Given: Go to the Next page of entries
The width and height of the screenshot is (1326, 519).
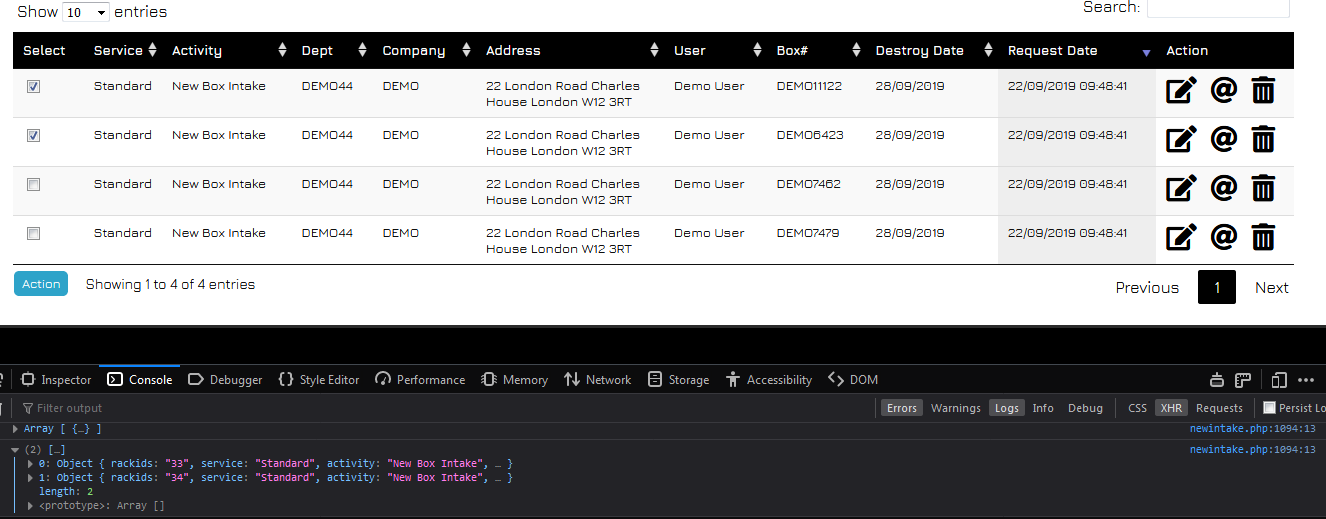Looking at the screenshot, I should pyautogui.click(x=1271, y=288).
